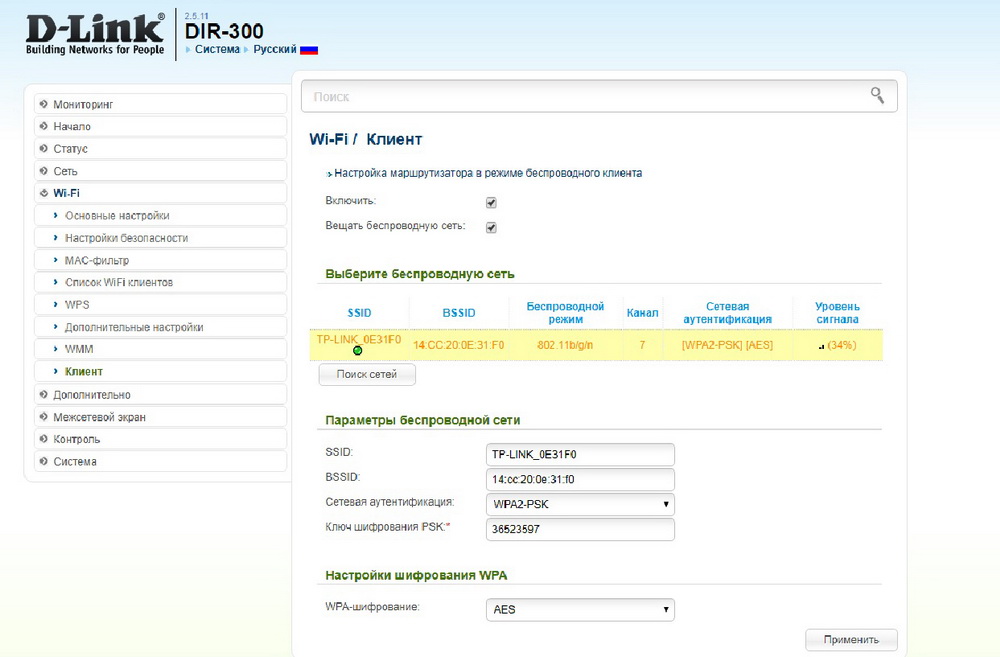Screen dimensions: 1000x657
Task: Toggle the Включить checkbox
Action: [491, 202]
